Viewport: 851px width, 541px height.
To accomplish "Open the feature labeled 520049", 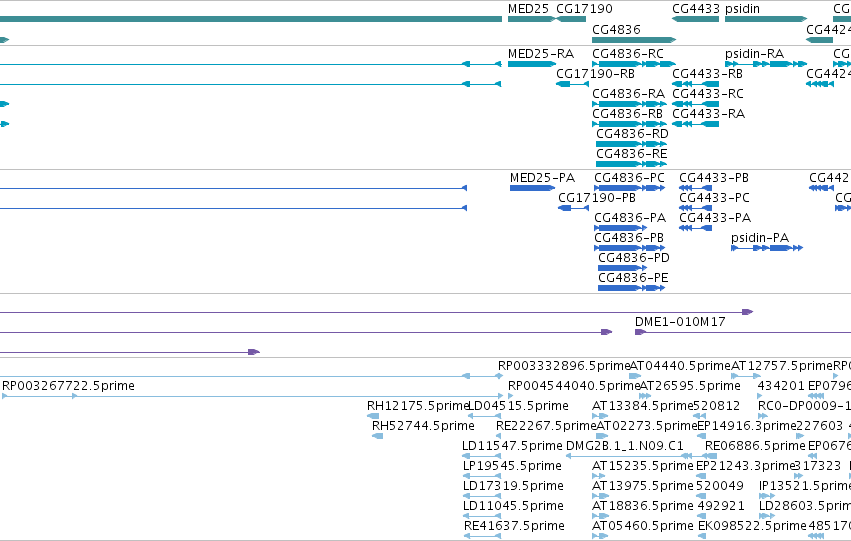I will pyautogui.click(x=720, y=487).
